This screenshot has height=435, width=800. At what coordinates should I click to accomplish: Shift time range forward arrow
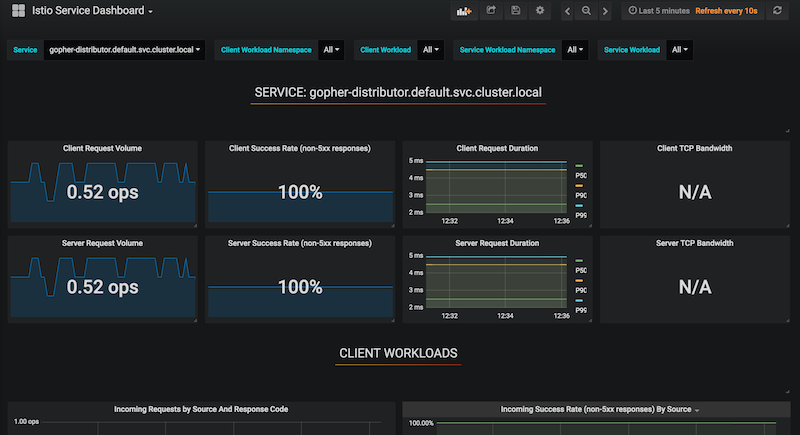(605, 11)
